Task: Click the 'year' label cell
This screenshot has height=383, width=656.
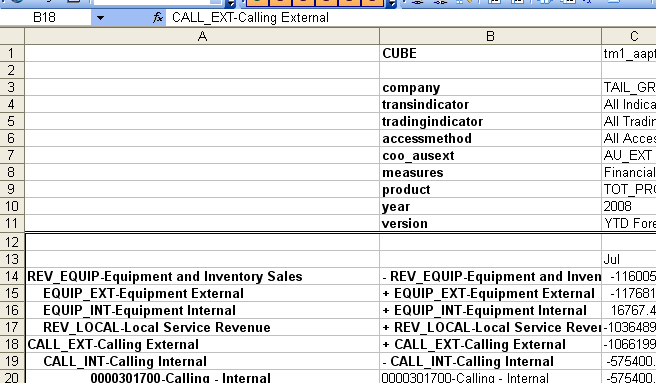Action: (490, 206)
